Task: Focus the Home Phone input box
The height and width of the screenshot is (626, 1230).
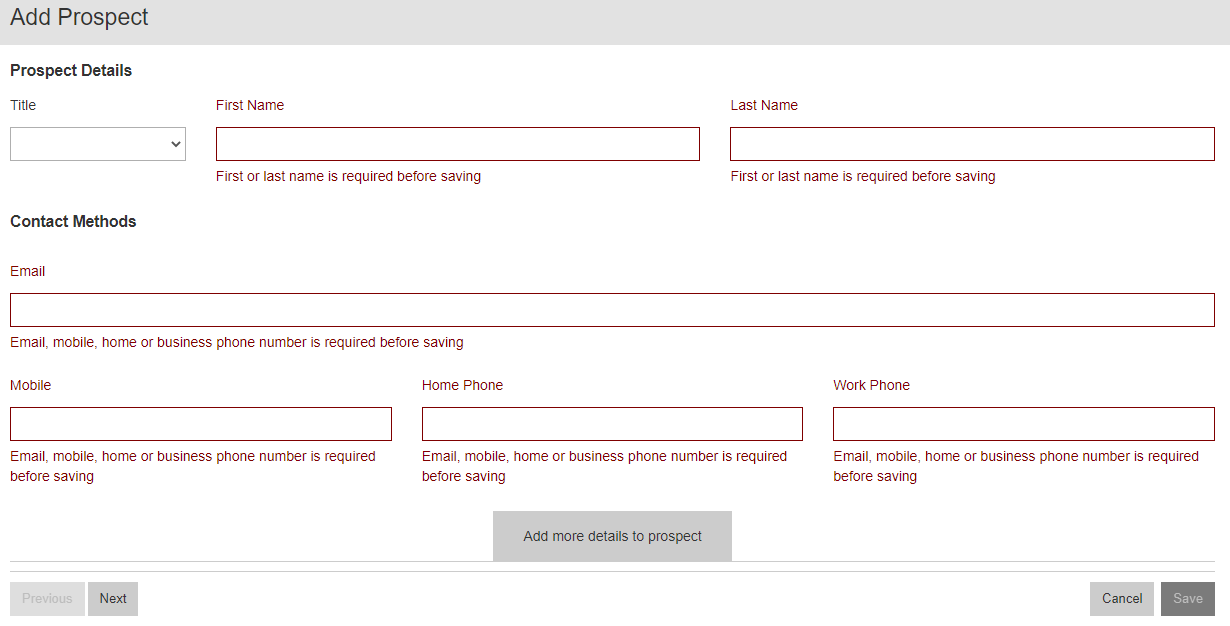Action: pyautogui.click(x=612, y=424)
